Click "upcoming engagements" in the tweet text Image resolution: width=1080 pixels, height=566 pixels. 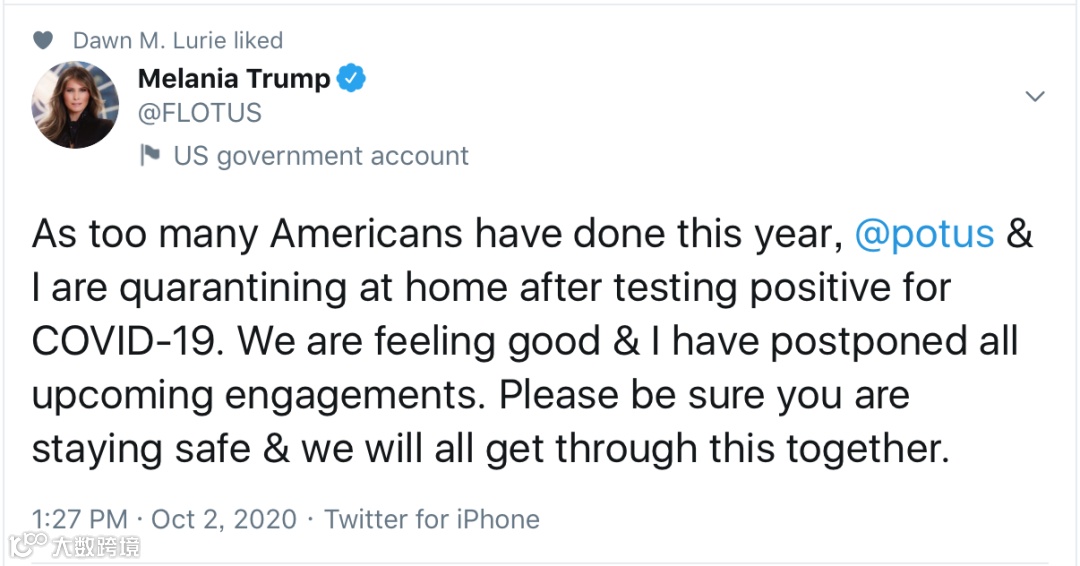(258, 395)
